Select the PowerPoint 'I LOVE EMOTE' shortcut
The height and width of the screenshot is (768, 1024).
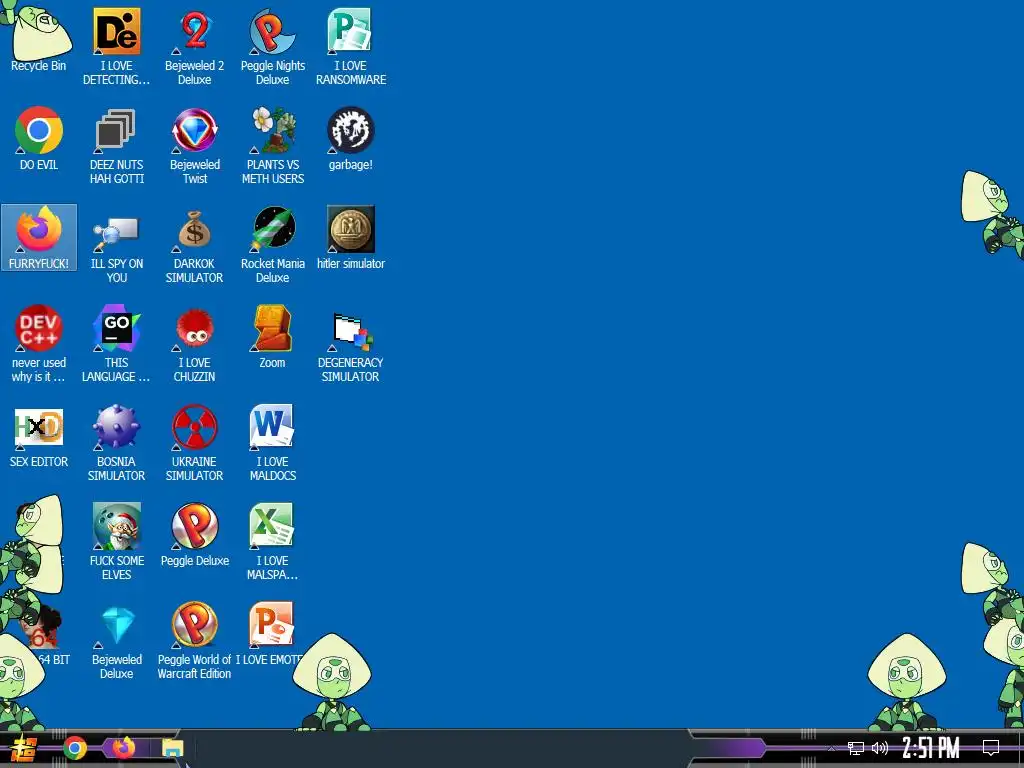click(x=272, y=634)
